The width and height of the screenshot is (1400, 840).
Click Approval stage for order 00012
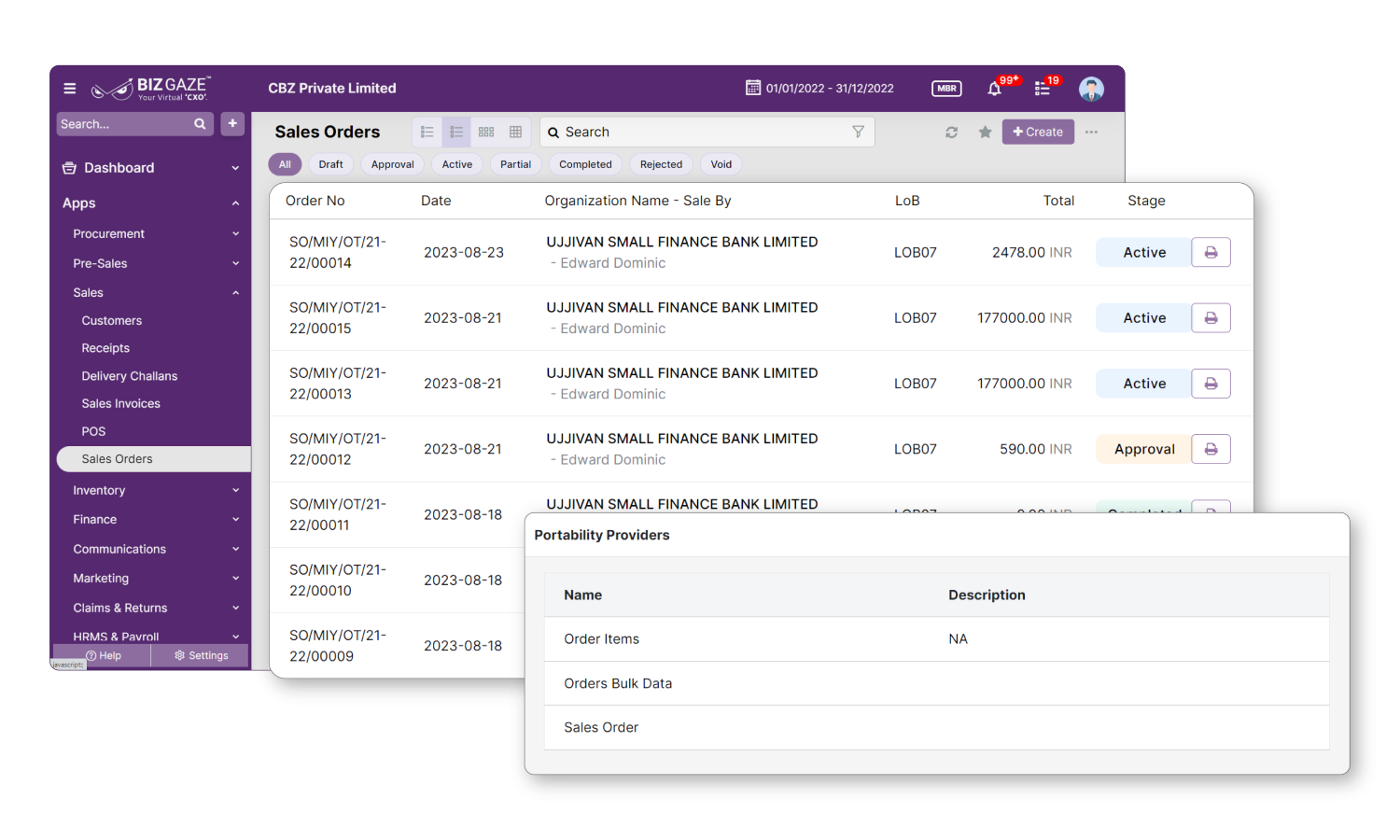[1144, 449]
